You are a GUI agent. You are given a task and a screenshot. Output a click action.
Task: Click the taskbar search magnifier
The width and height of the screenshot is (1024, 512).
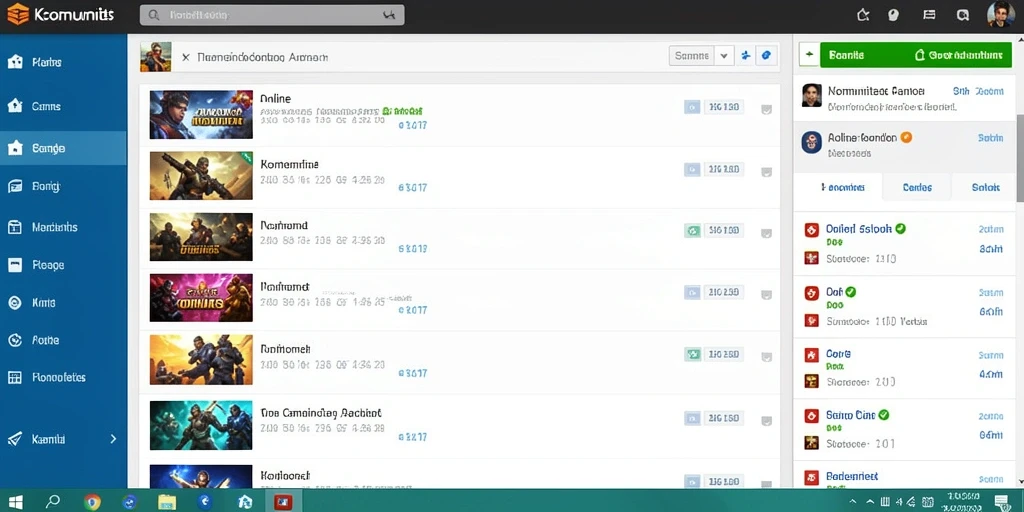coord(52,502)
